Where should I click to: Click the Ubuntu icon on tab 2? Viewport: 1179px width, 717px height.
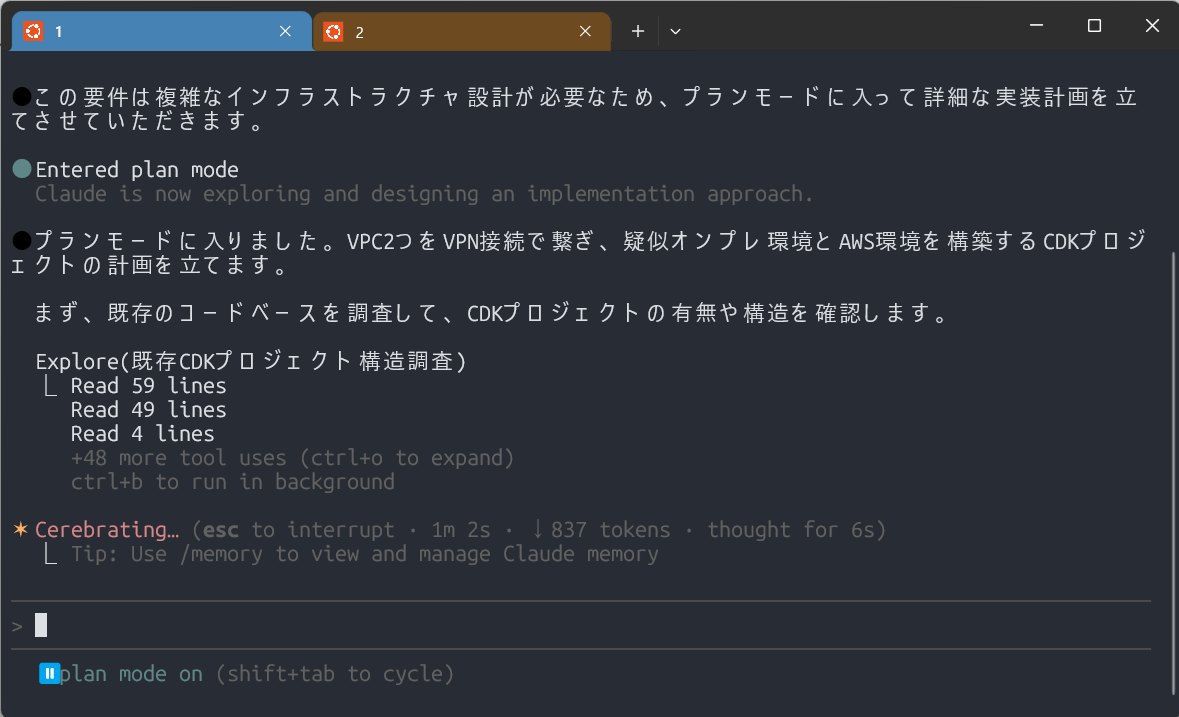coord(333,31)
